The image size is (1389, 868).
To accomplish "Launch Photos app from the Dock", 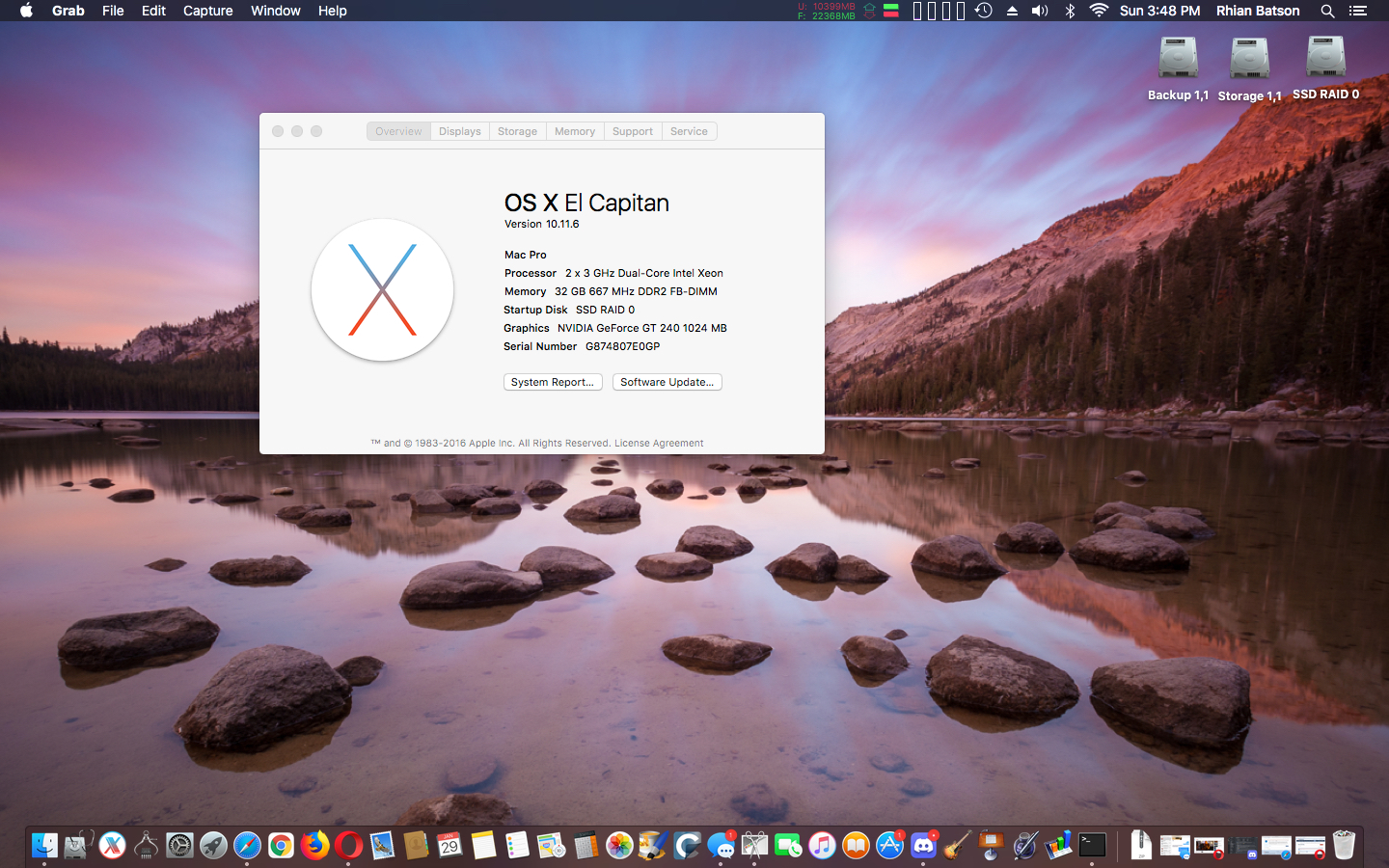I will tap(619, 846).
